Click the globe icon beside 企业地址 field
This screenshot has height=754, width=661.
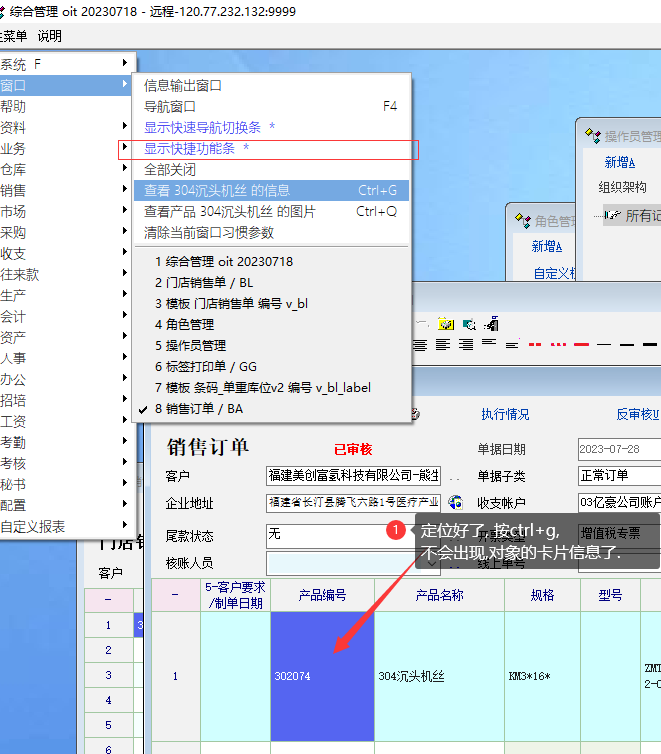(x=456, y=503)
